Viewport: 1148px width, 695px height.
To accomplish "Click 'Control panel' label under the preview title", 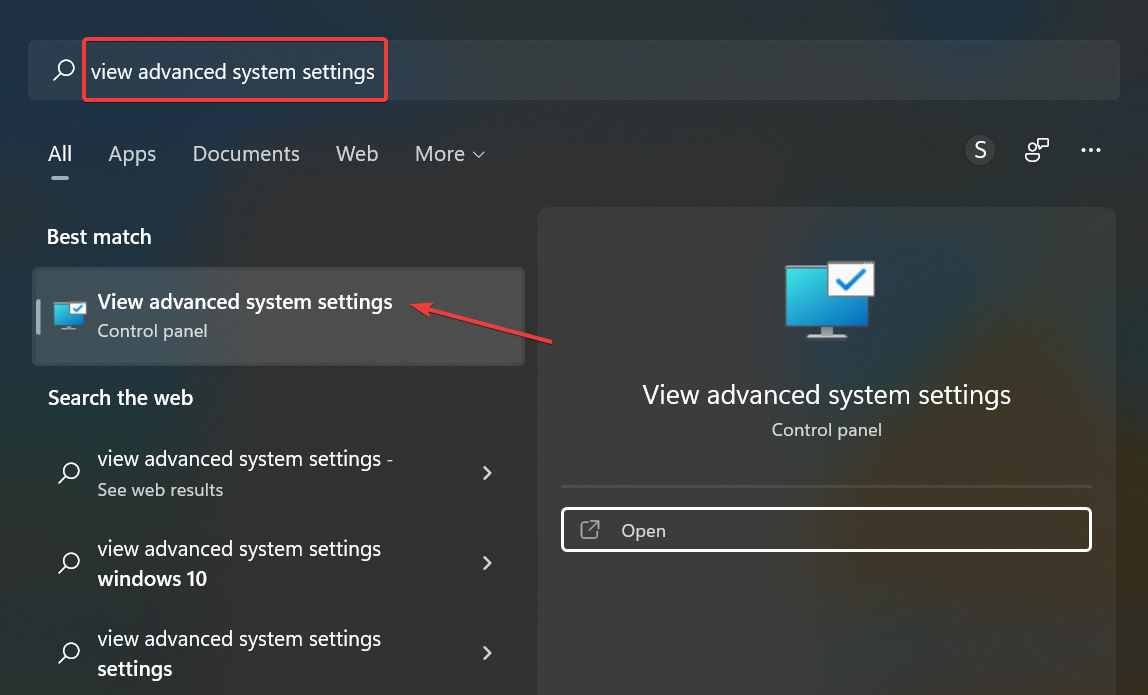I will (827, 430).
